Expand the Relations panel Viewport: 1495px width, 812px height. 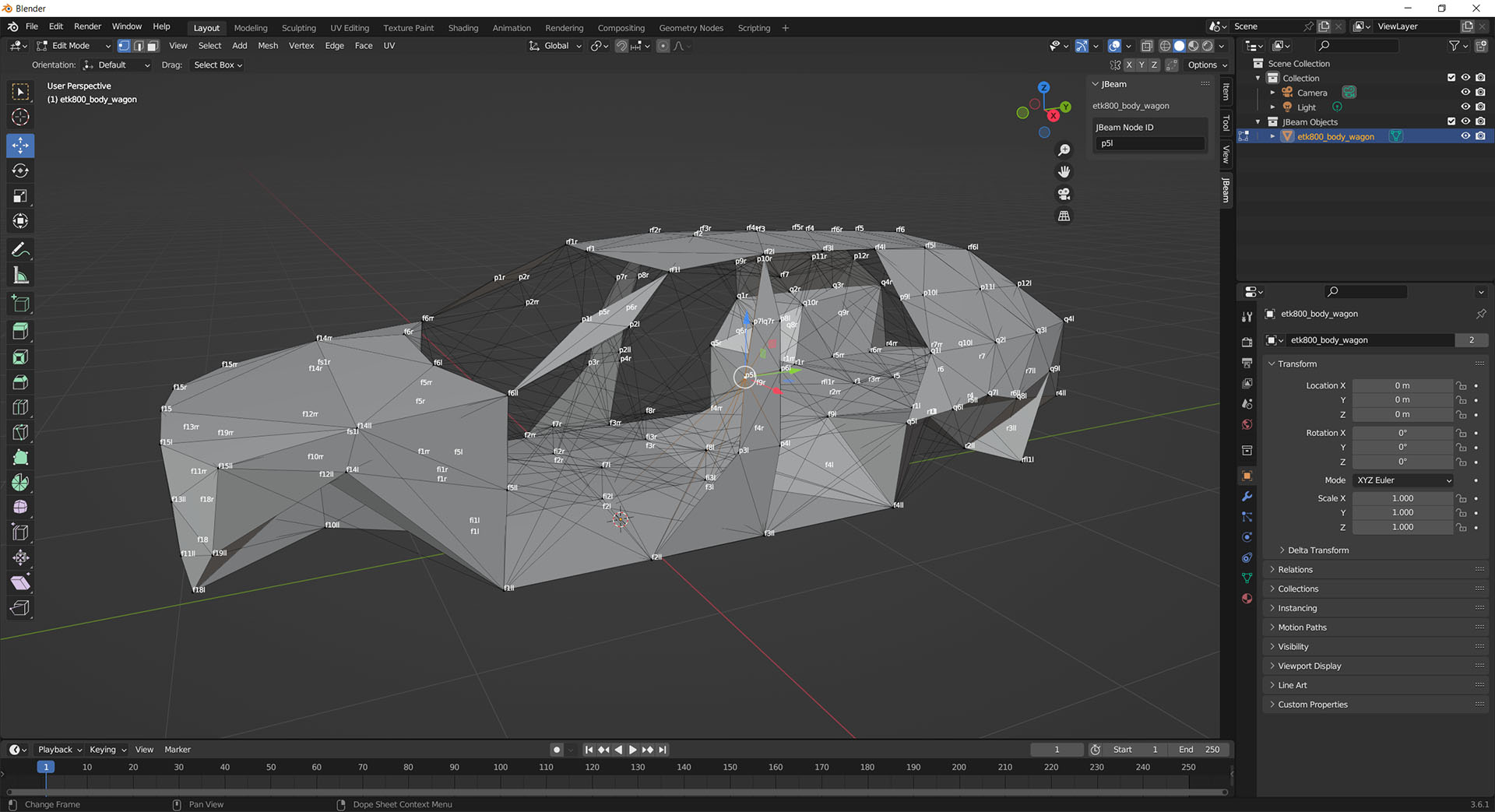tap(1294, 570)
